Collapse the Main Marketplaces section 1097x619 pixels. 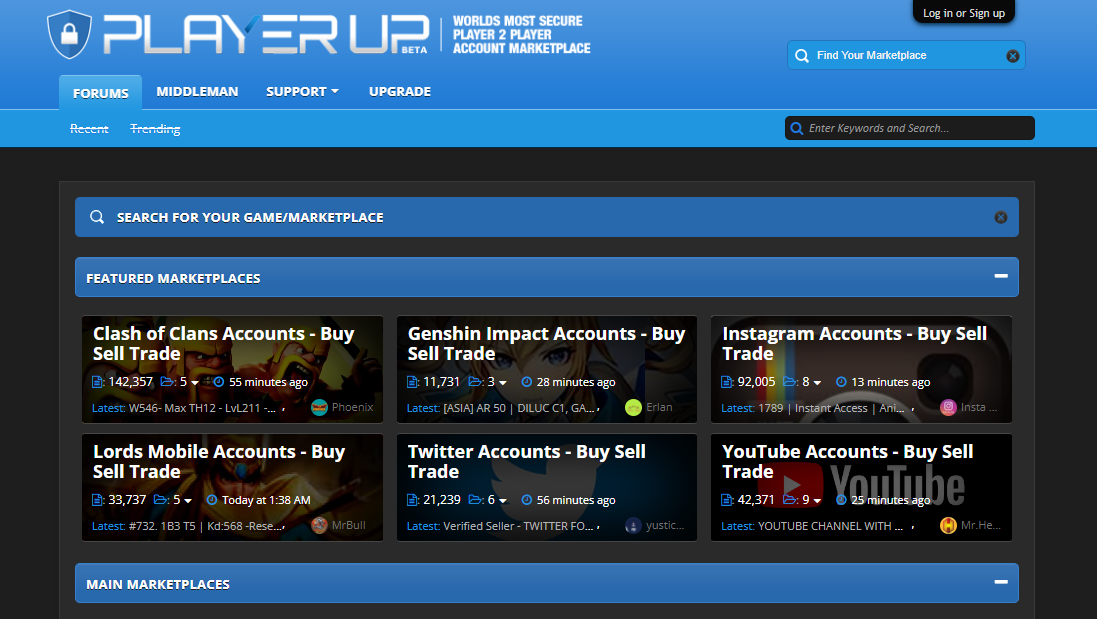[1001, 582]
